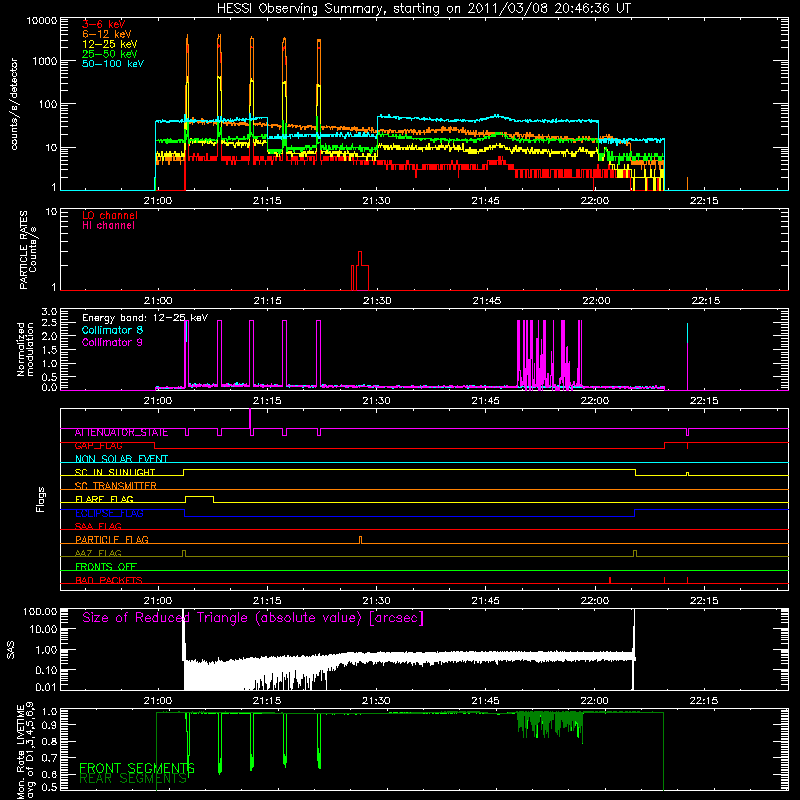This screenshot has width=800, height=800.
Task: Click the FRONT SEGMENTS legend label
Action: click(x=137, y=768)
